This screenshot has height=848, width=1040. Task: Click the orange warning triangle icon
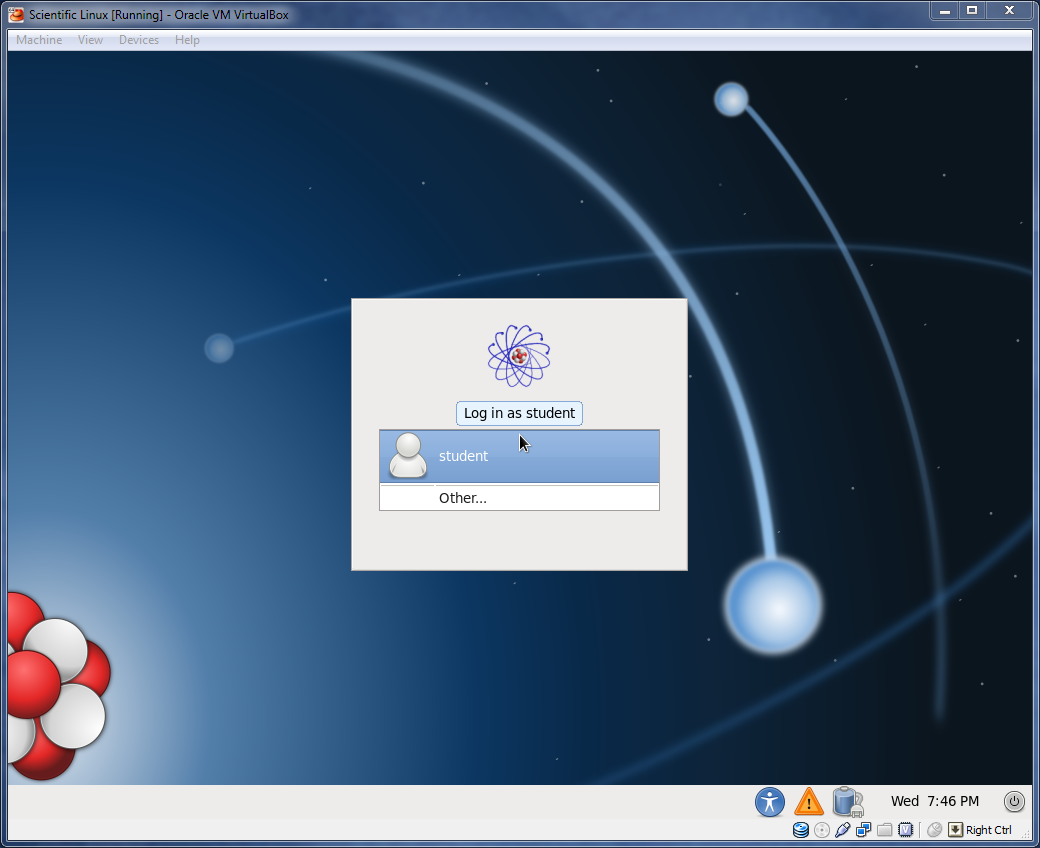[x=809, y=802]
